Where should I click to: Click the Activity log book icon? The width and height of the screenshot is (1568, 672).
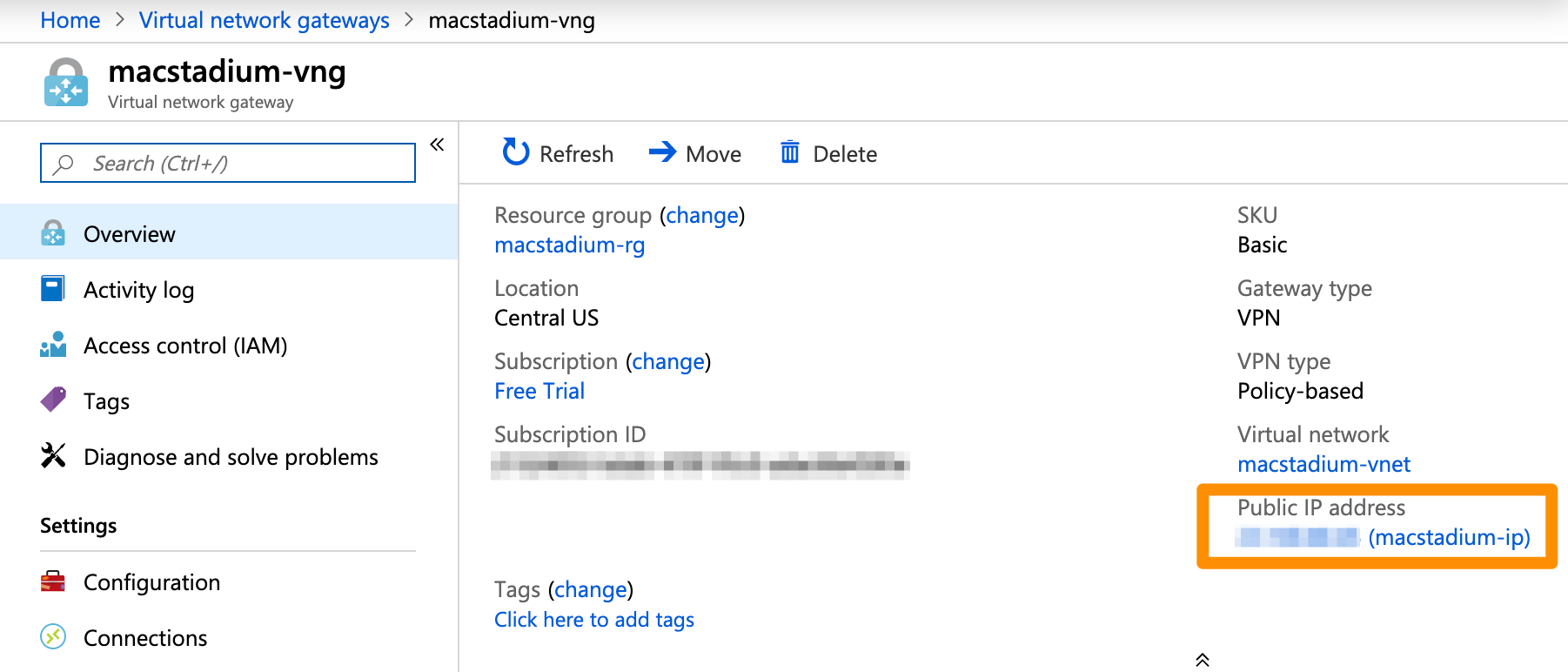53,289
